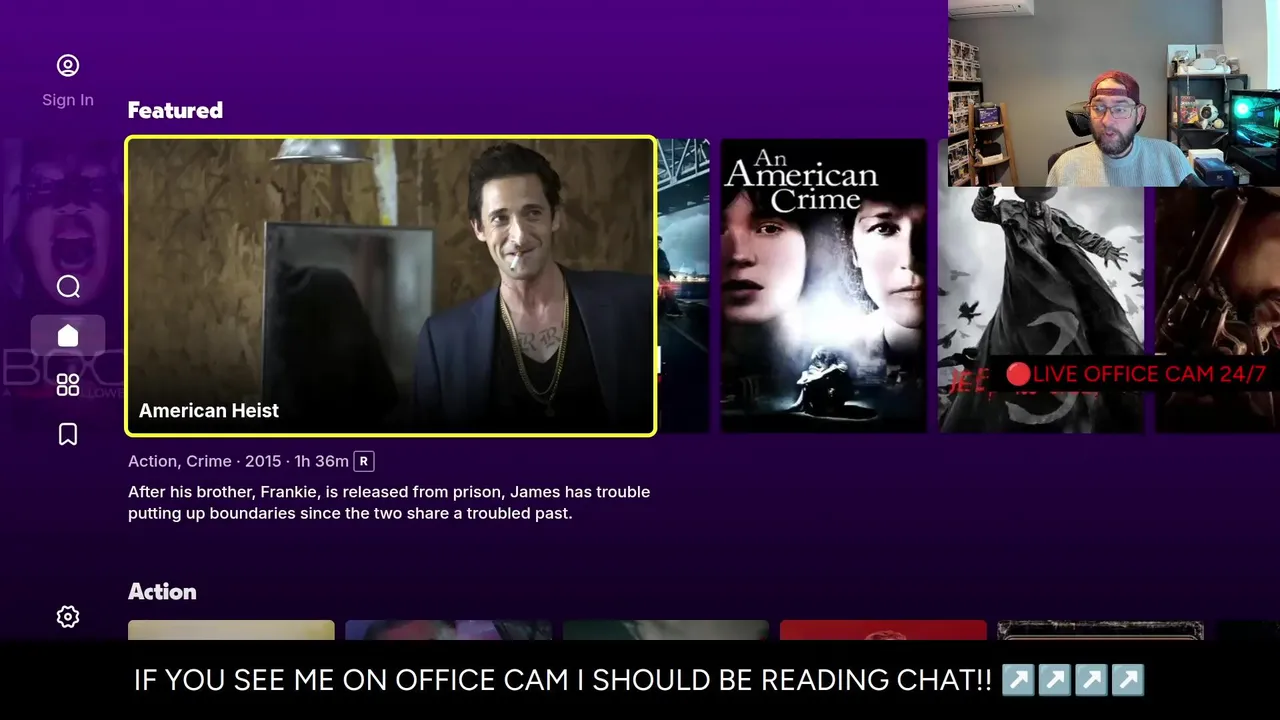
Task: Click the American Heist title text
Action: tap(209, 410)
